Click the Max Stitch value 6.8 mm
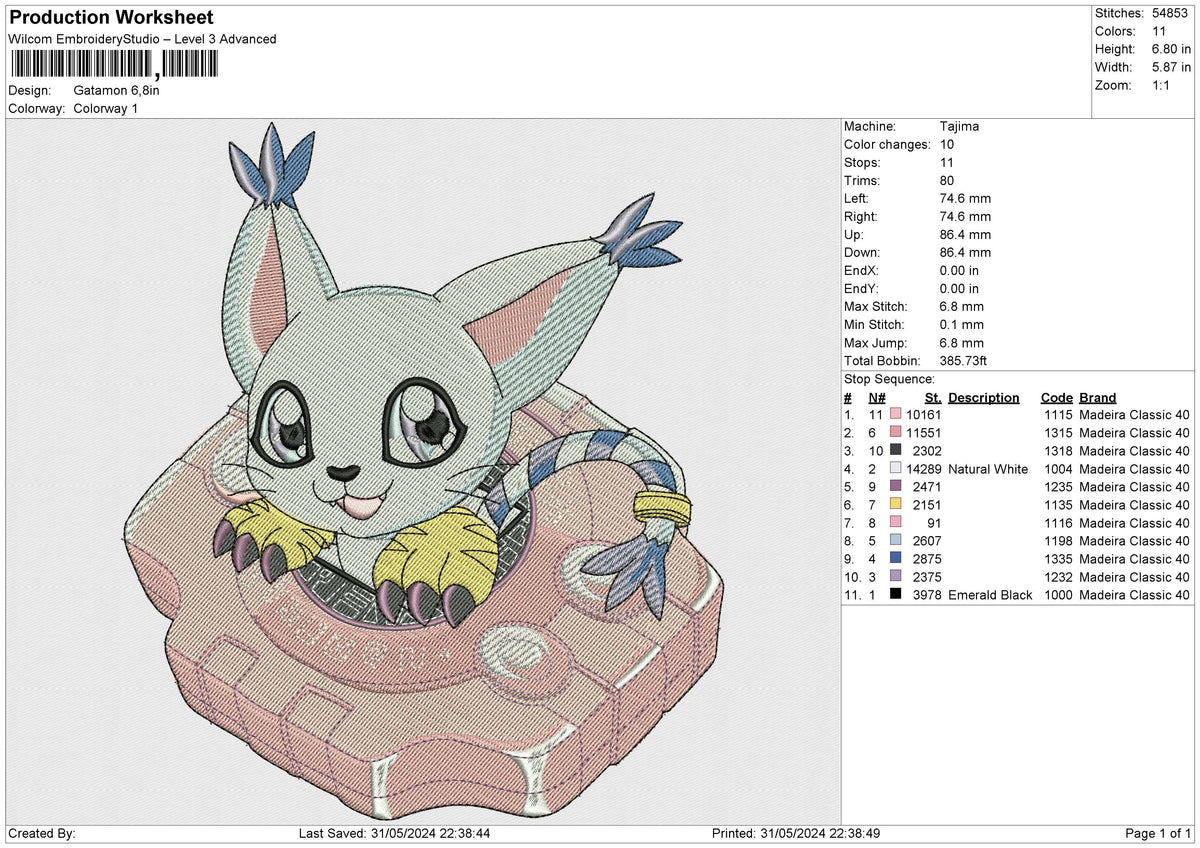The image size is (1200, 848). 961,306
